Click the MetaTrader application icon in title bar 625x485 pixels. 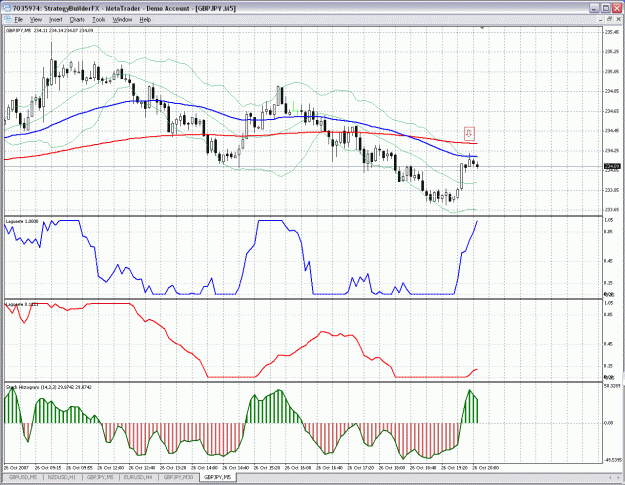tap(7, 8)
